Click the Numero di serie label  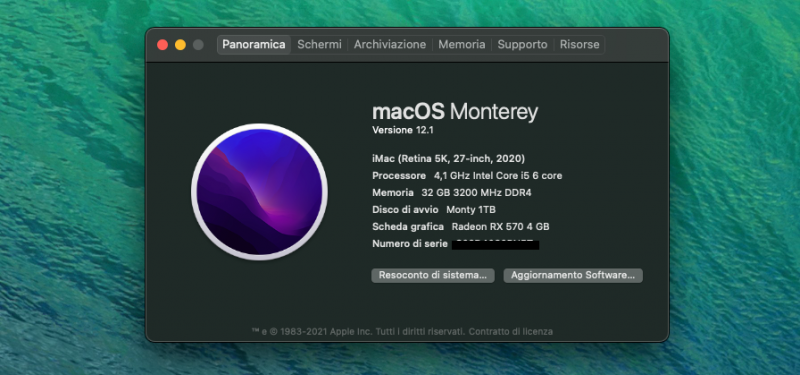(x=410, y=244)
